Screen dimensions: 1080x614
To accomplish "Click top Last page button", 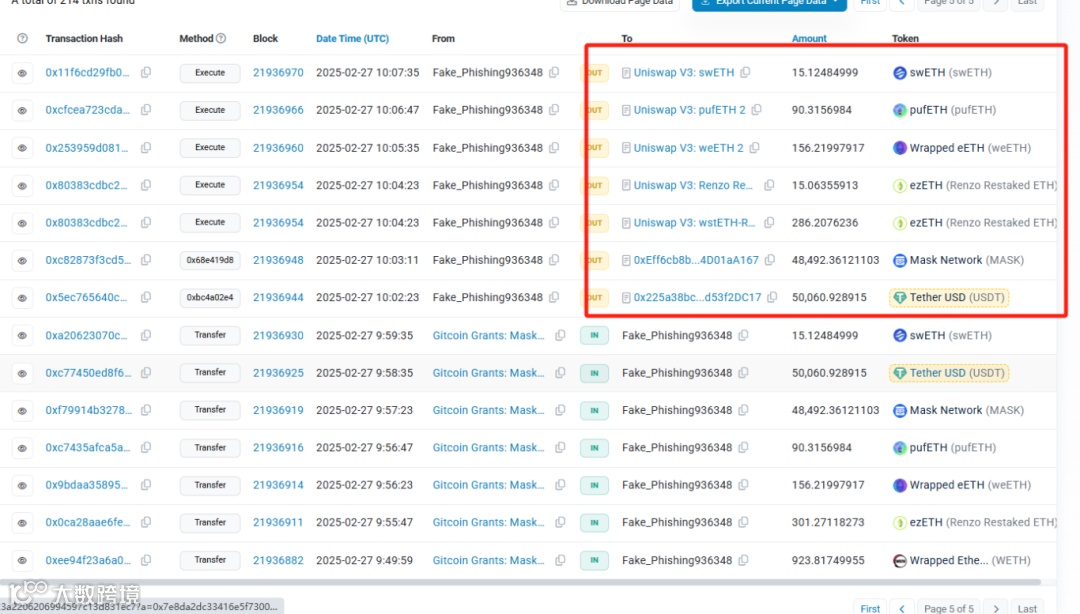I will (1027, 3).
